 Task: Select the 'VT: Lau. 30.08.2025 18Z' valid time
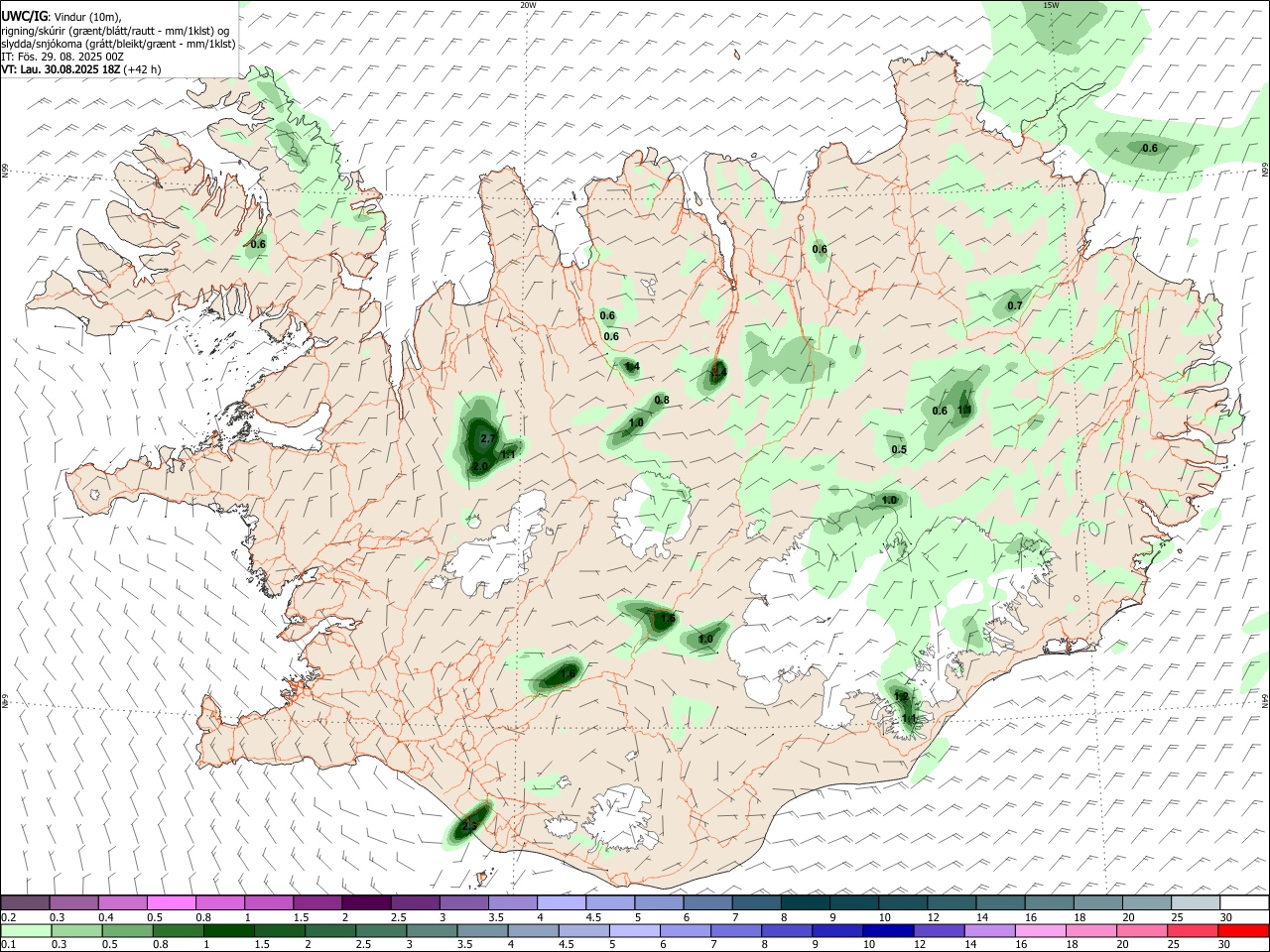pos(61,69)
